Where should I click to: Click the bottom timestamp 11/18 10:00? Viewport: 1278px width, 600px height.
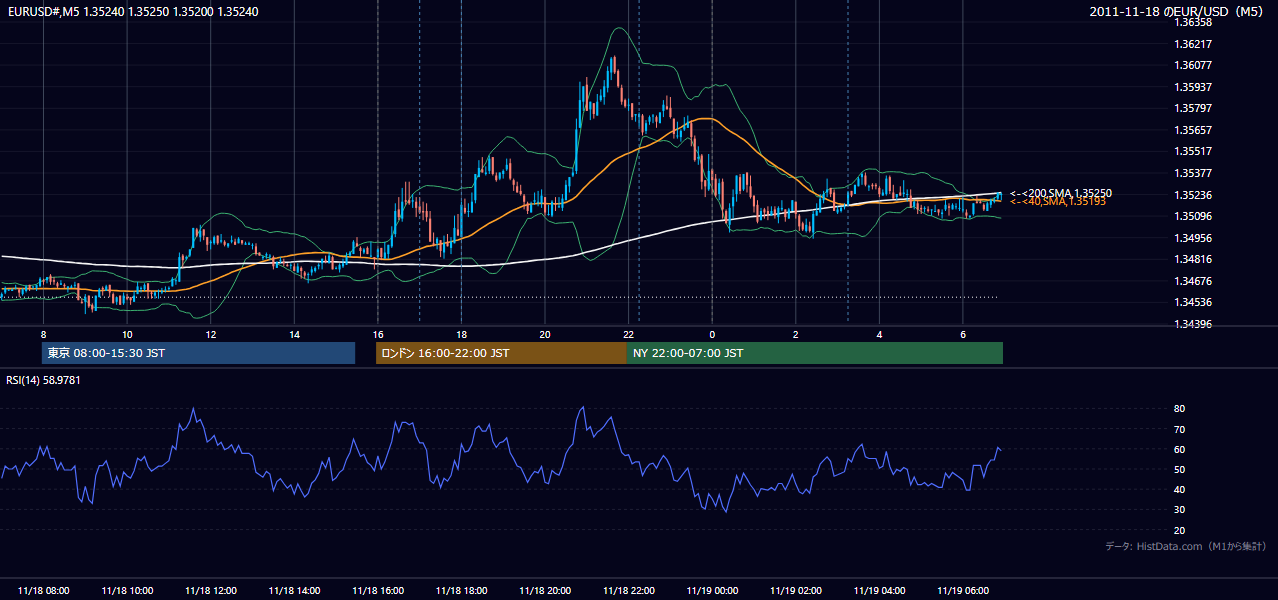[127, 591]
